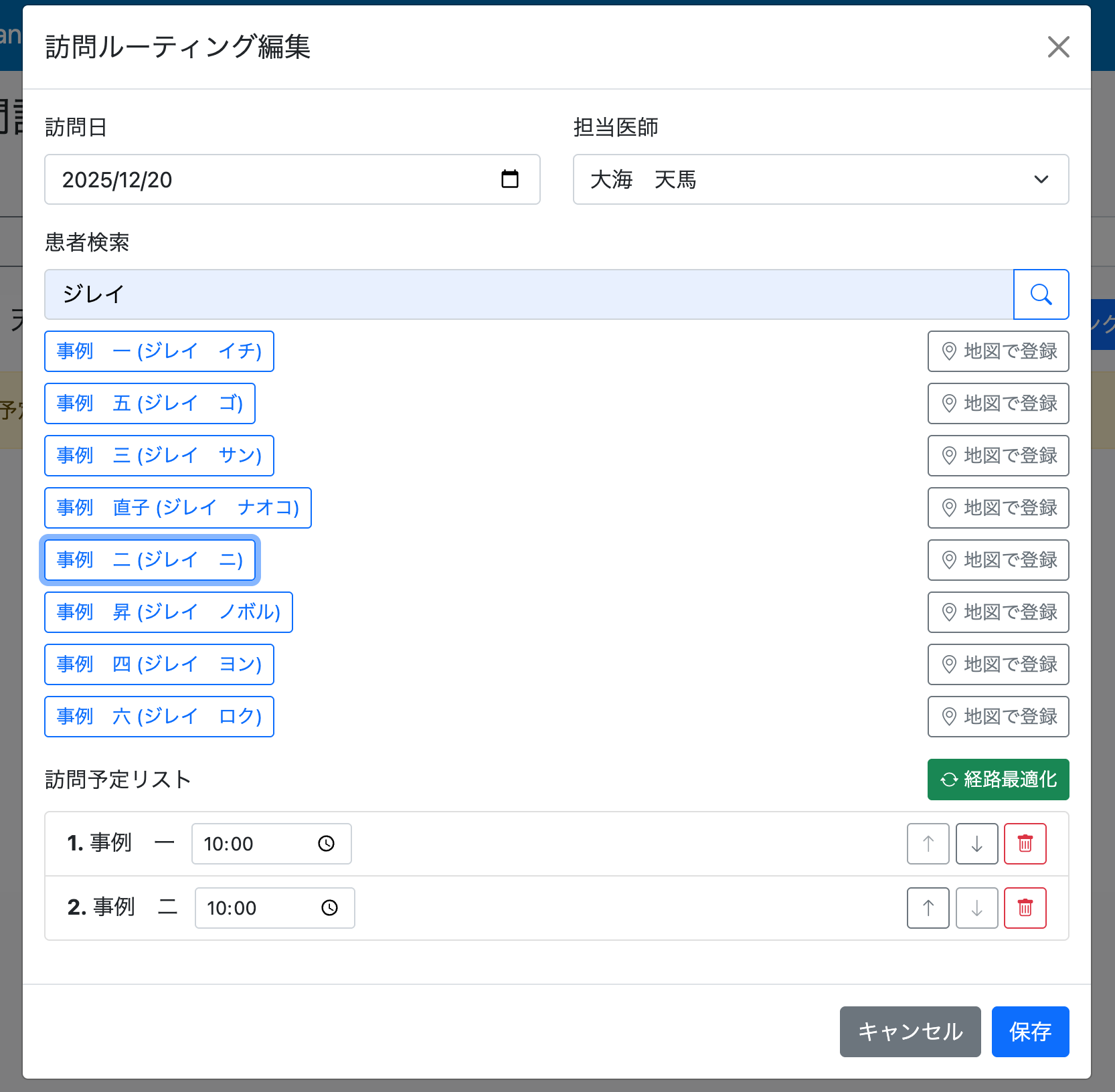
Task: Open the 担当医師 doctor dropdown
Action: click(x=820, y=179)
